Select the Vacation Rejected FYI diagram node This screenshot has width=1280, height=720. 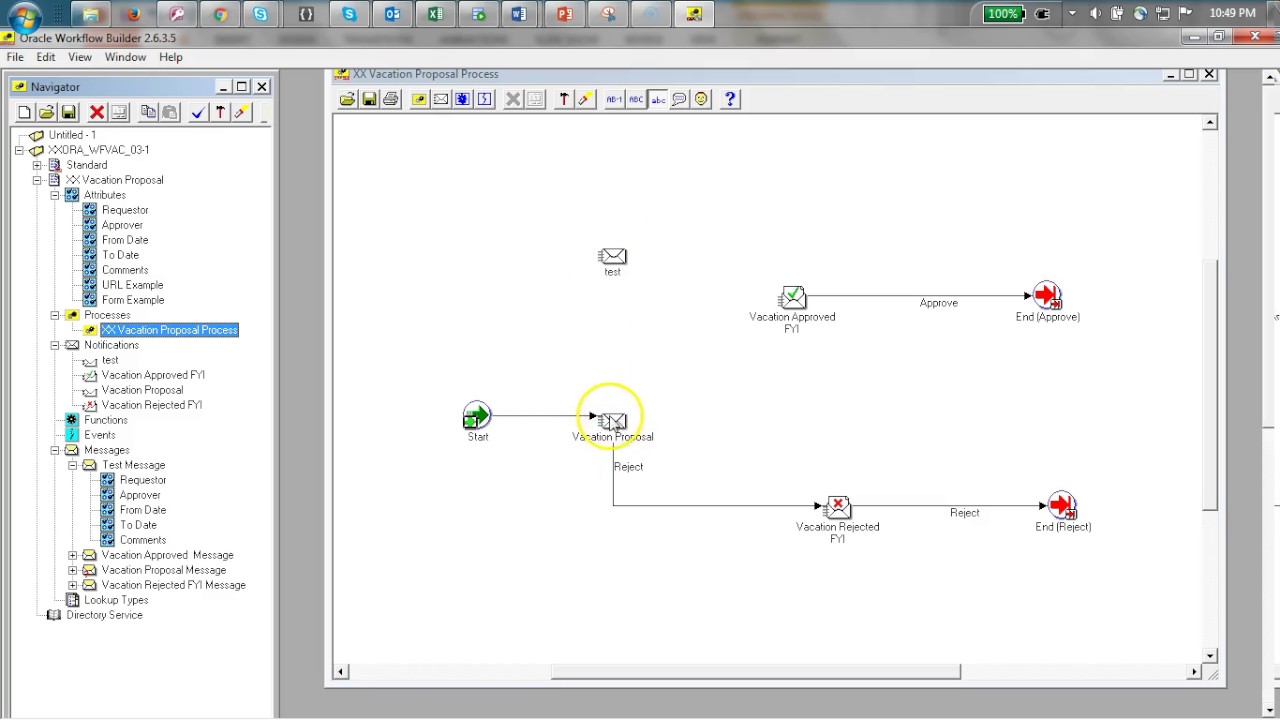coord(838,507)
